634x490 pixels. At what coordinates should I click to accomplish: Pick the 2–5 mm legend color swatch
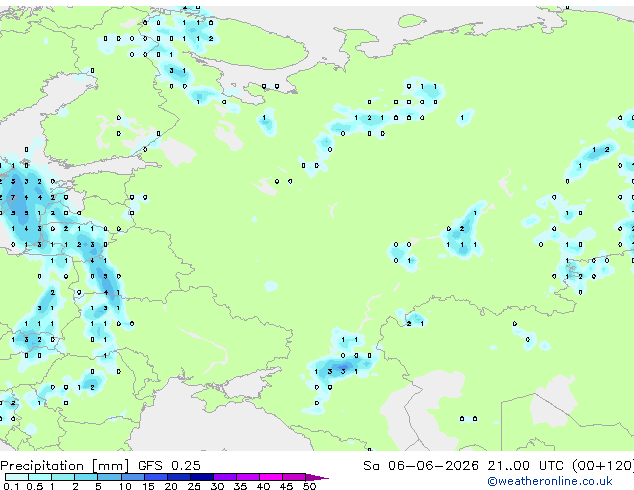coord(86,477)
